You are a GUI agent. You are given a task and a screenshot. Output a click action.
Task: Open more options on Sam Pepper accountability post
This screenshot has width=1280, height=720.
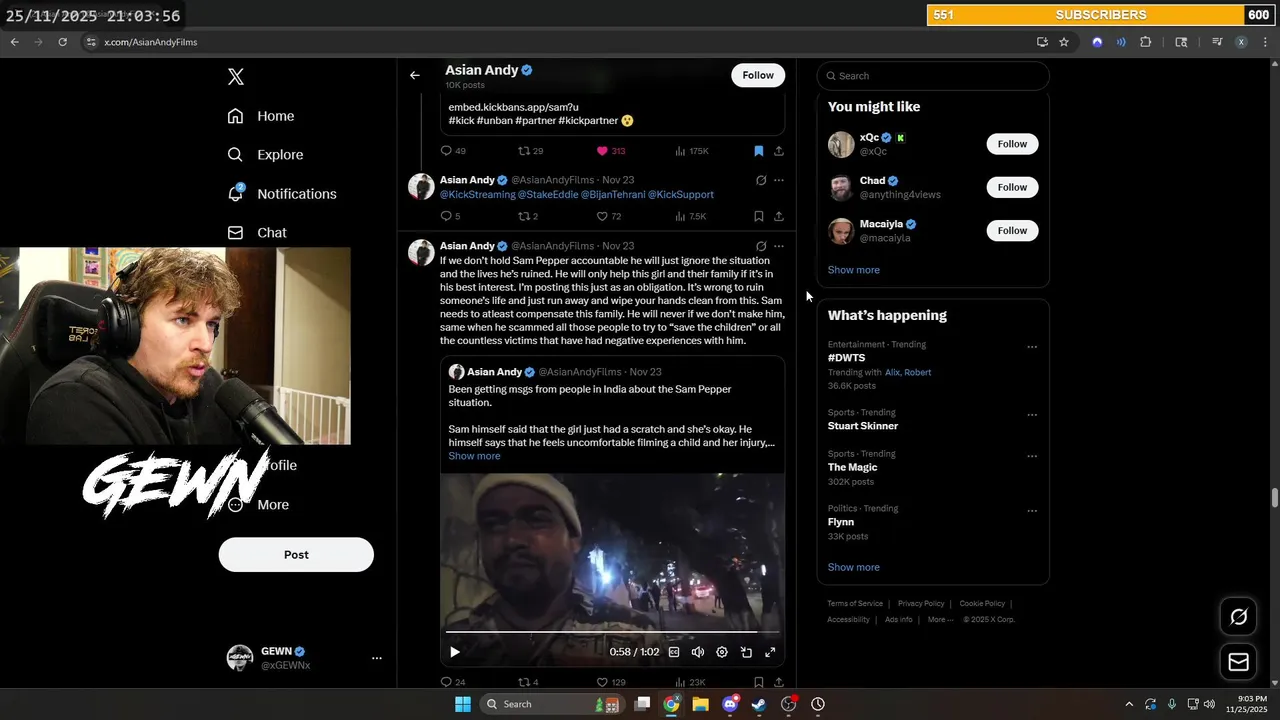779,246
